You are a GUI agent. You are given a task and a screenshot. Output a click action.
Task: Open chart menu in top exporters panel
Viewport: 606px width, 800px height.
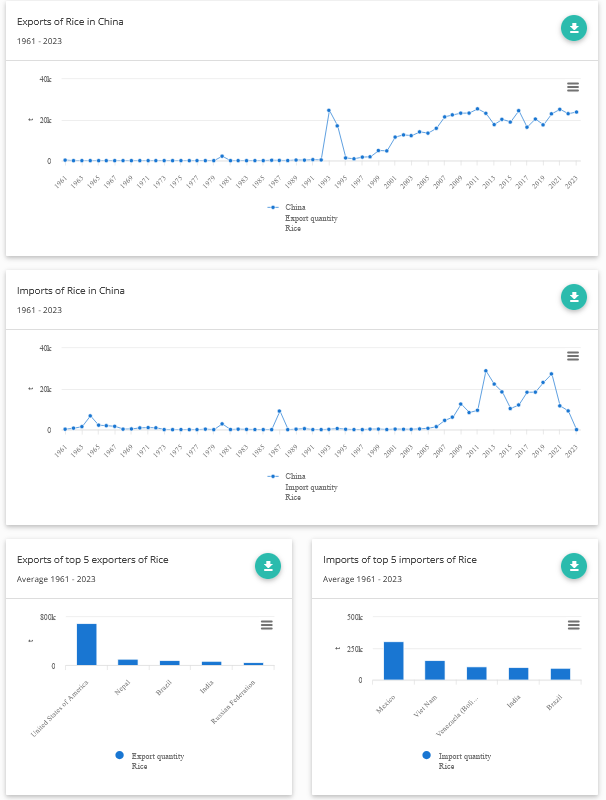pyautogui.click(x=267, y=625)
